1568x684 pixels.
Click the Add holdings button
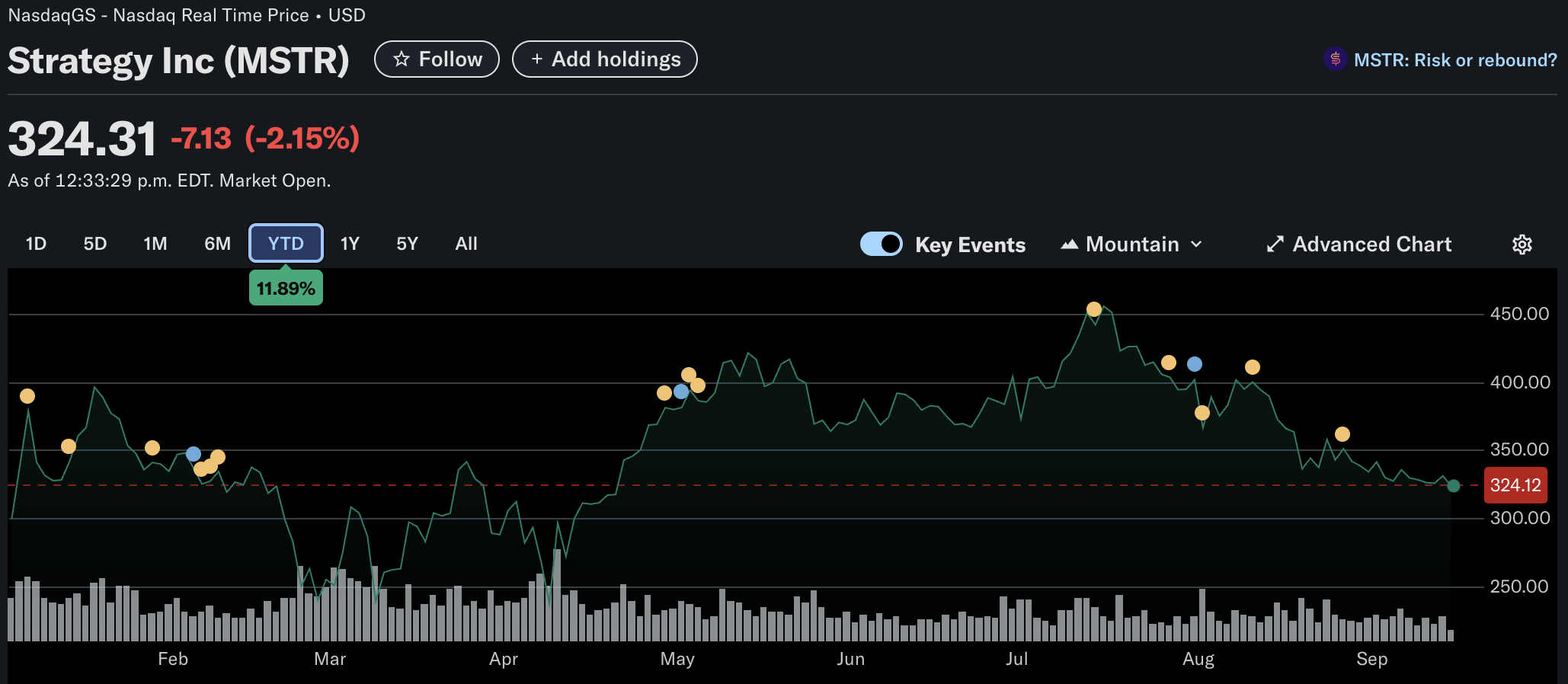[605, 59]
